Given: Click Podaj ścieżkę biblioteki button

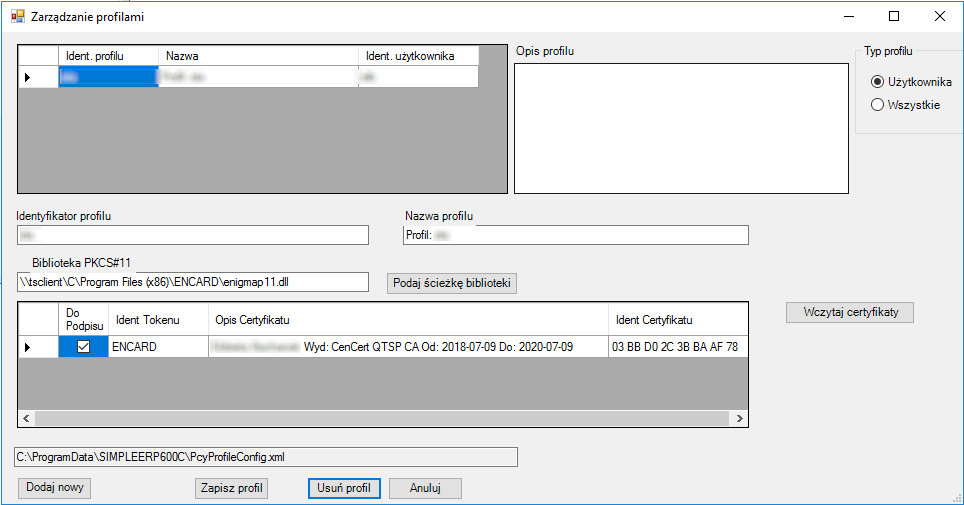Looking at the screenshot, I should click(x=452, y=284).
